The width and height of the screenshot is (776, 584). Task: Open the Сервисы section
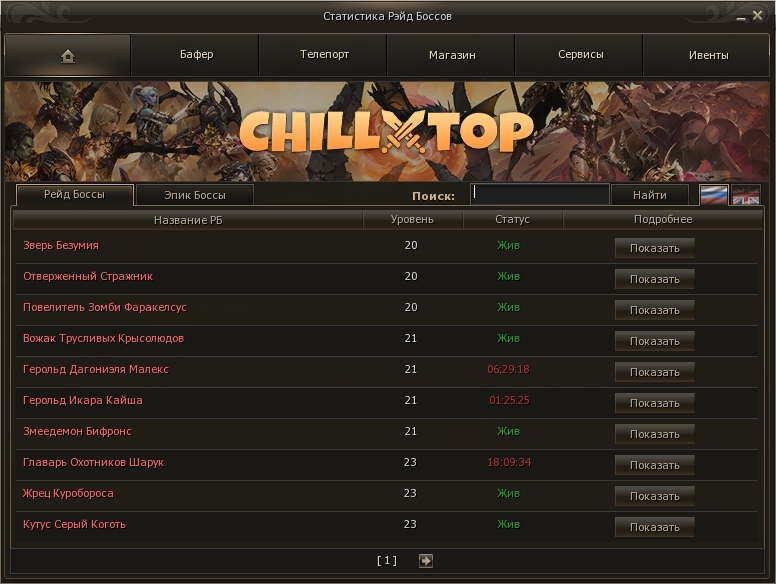pos(581,55)
